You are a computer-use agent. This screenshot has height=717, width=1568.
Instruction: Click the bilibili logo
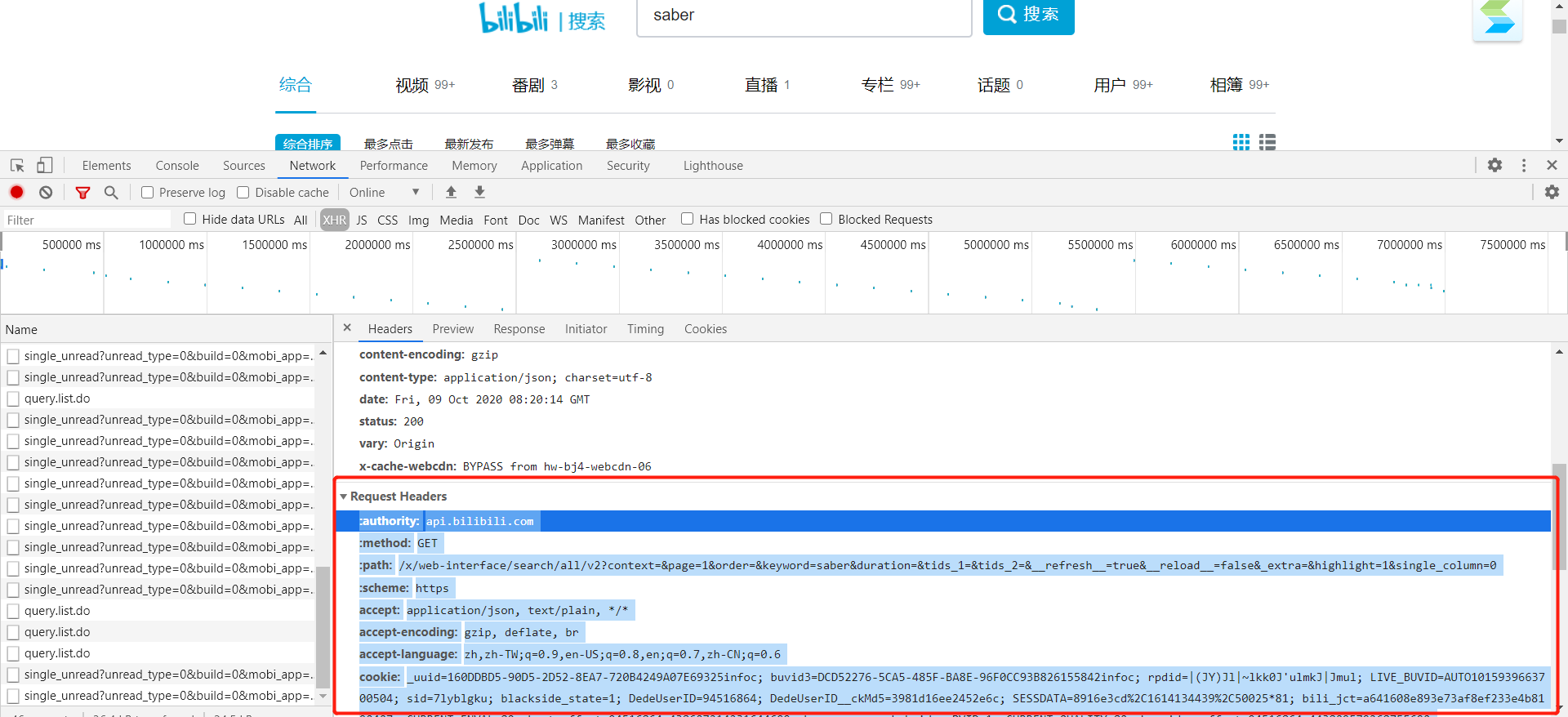514,17
